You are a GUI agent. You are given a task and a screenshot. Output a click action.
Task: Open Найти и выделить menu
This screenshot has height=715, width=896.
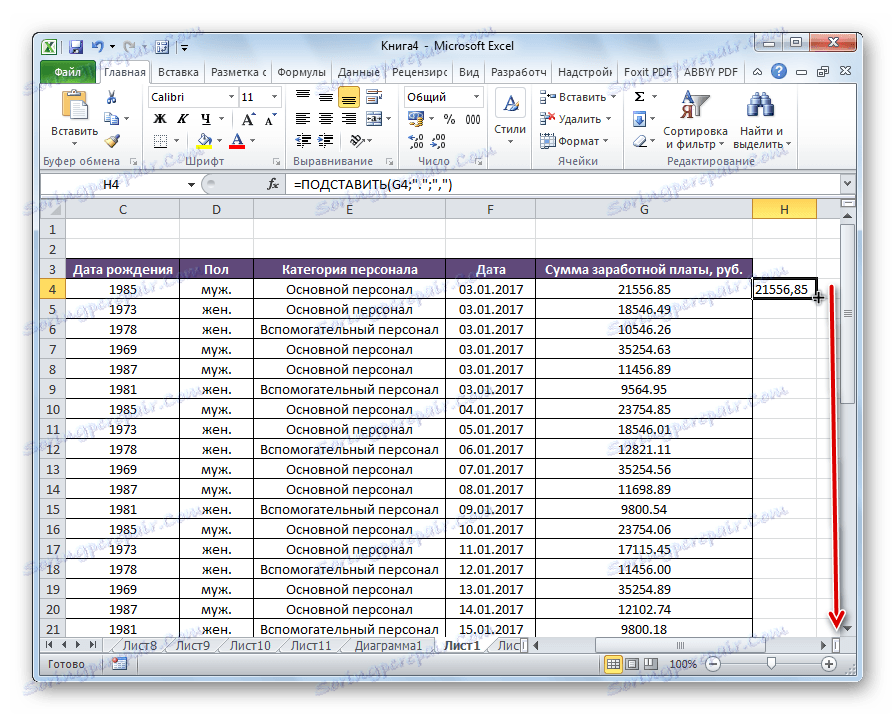(761, 120)
